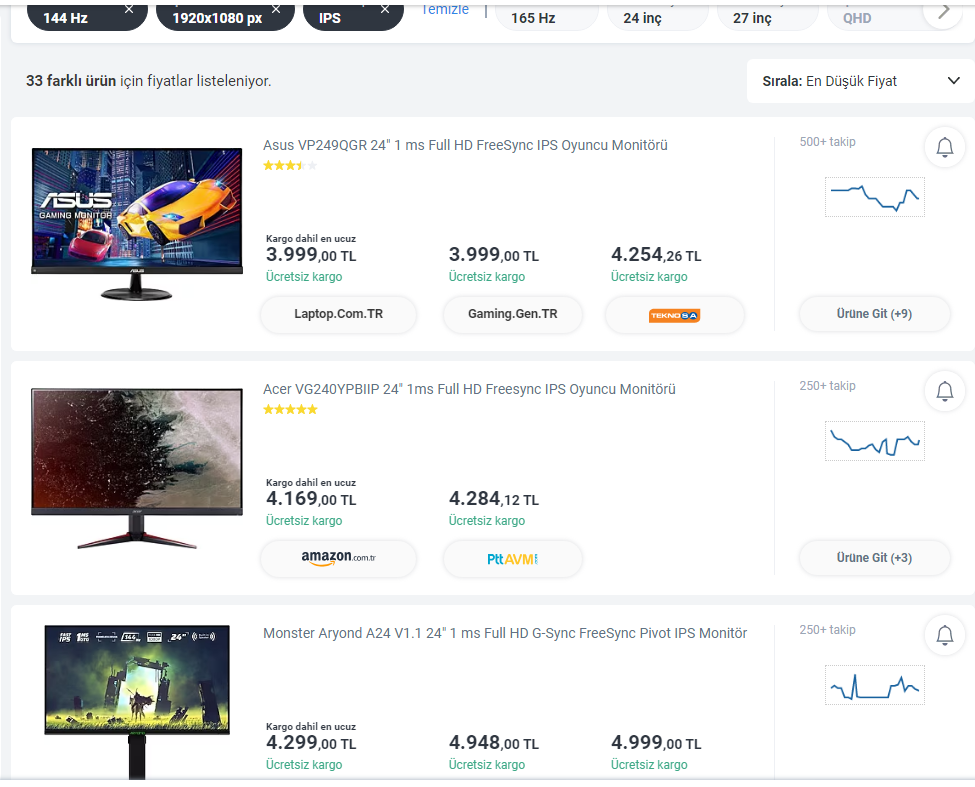Go to amazon.com.tr seller for Acer
The height and width of the screenshot is (787, 975).
coord(338,558)
